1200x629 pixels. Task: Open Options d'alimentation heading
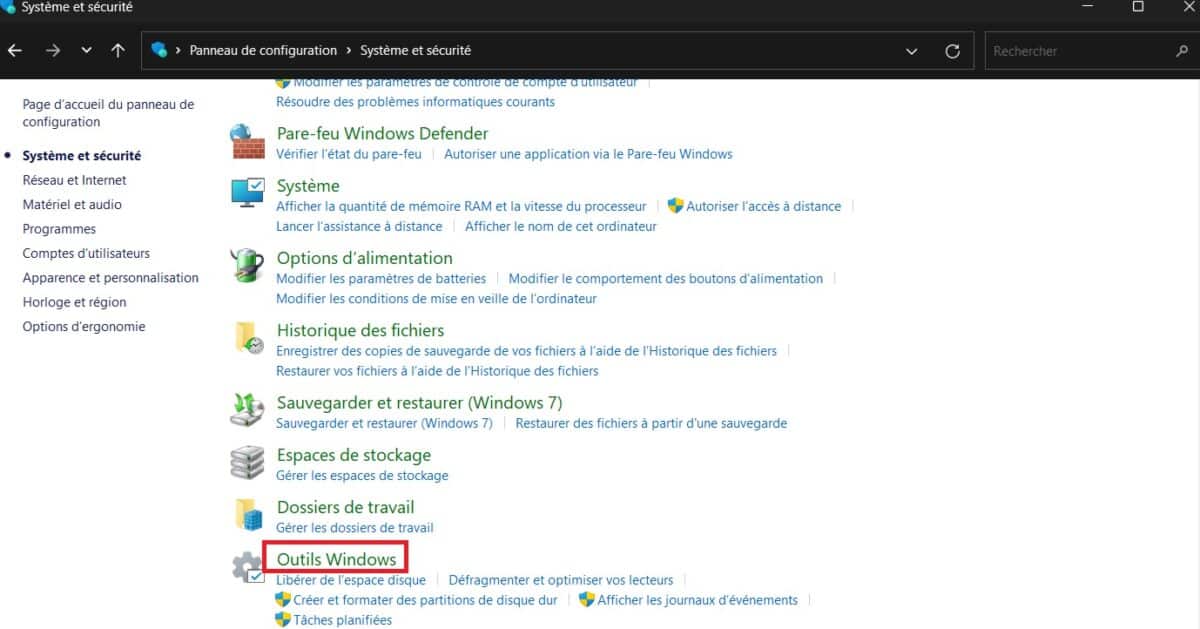[364, 258]
